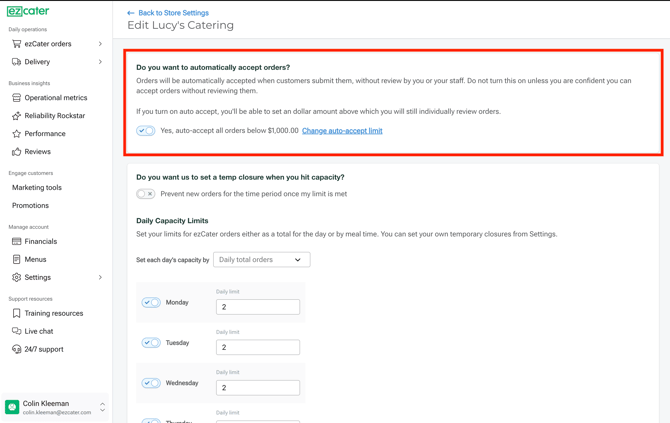
Task: Click the Live chat bubble icon
Action: coord(16,331)
